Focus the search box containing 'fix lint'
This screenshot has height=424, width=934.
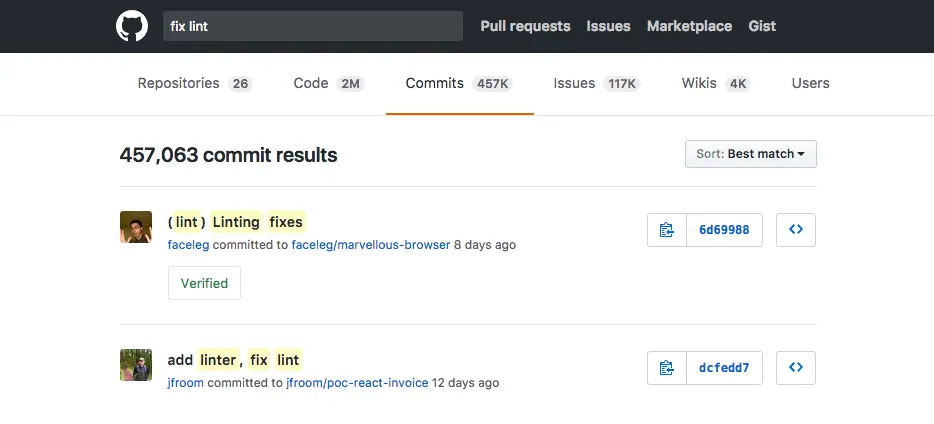[x=313, y=26]
